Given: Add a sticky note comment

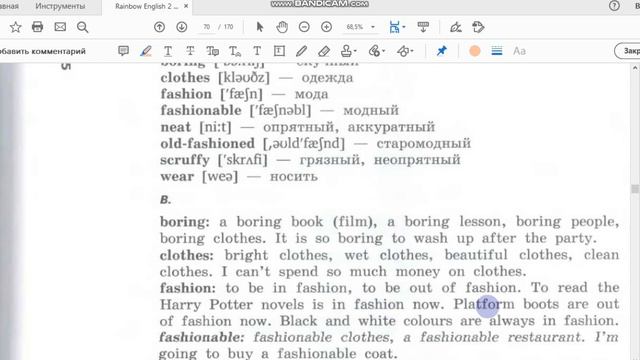Looking at the screenshot, I should 123,51.
